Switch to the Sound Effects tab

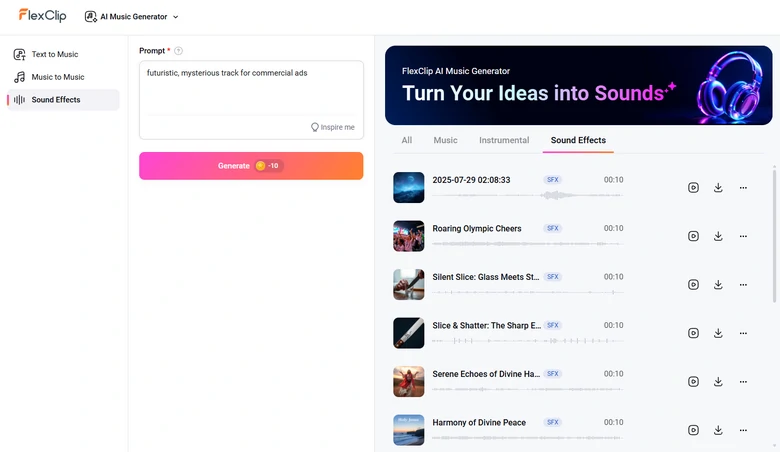578,140
